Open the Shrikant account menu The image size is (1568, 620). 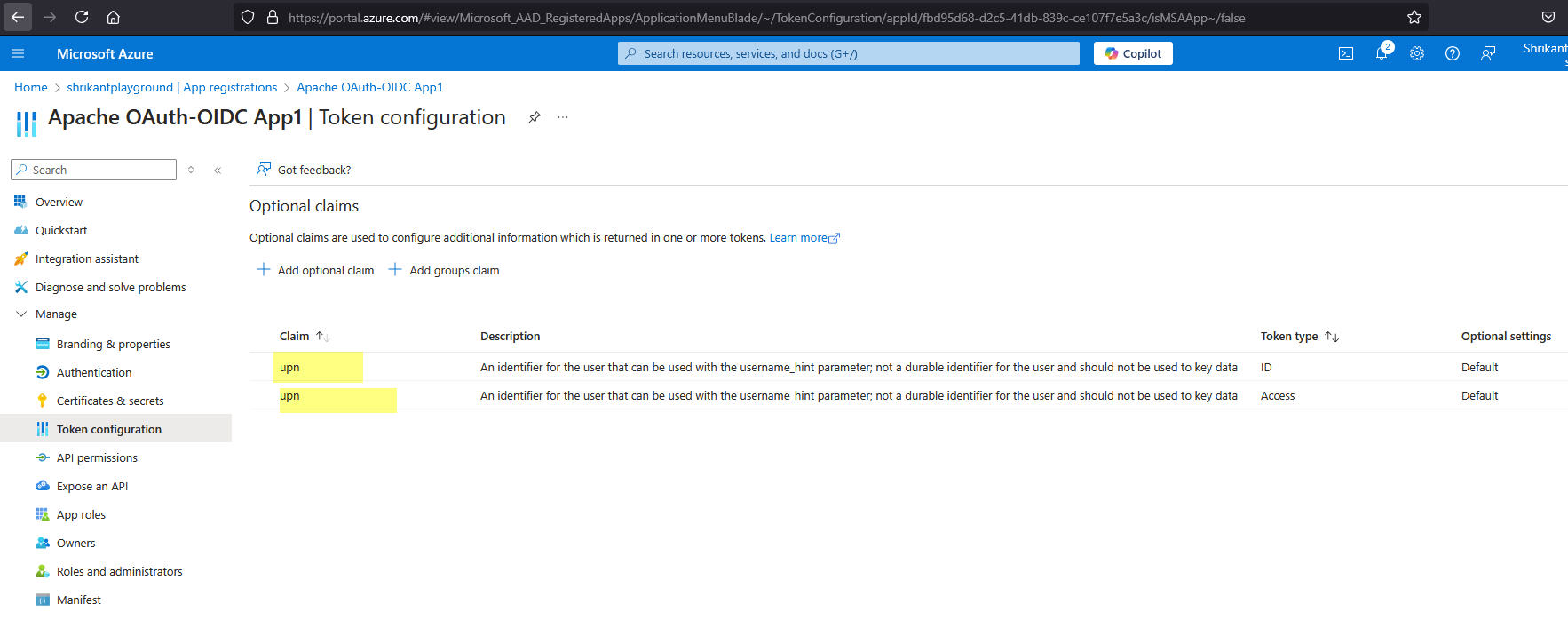[1545, 52]
